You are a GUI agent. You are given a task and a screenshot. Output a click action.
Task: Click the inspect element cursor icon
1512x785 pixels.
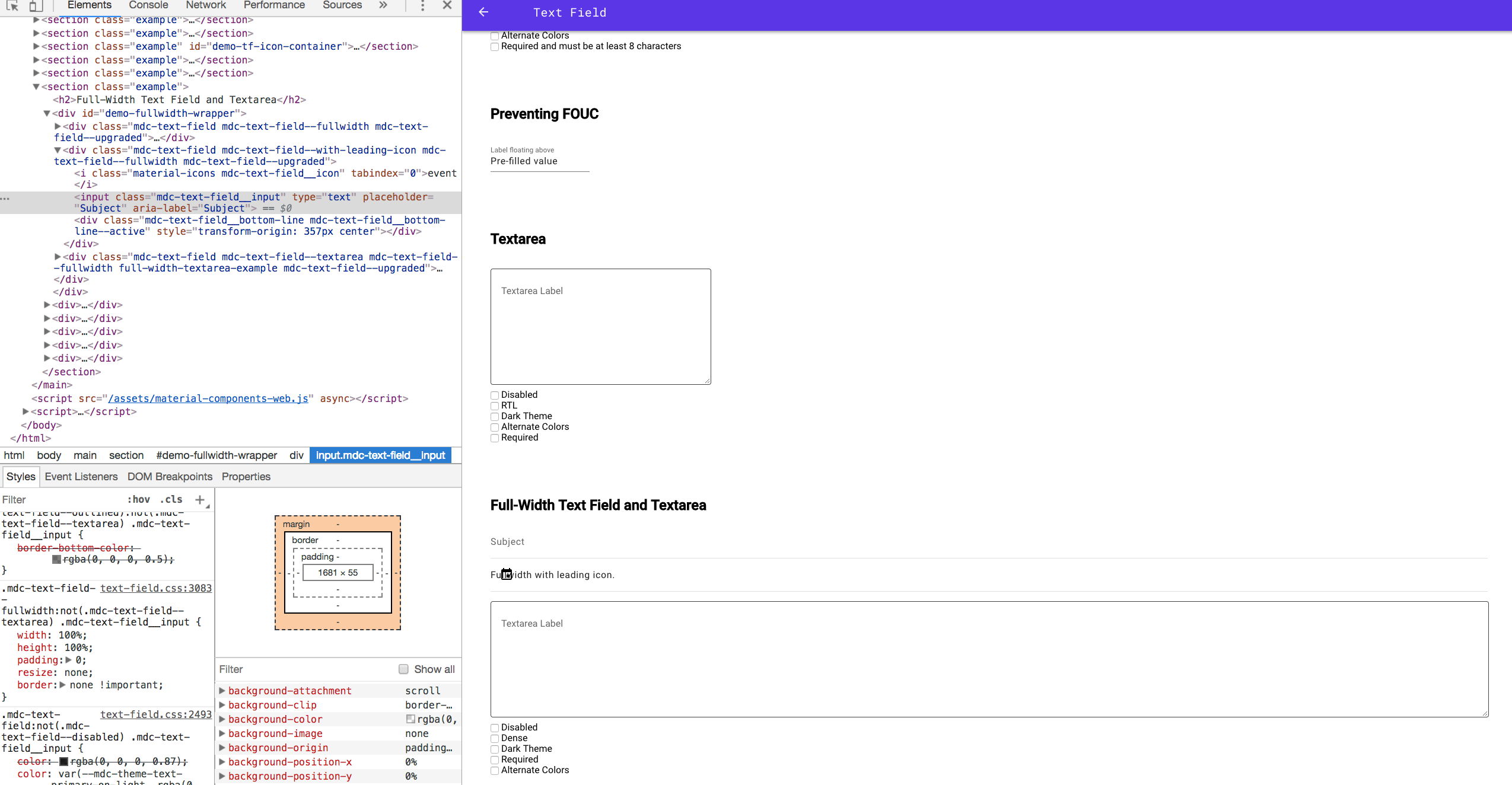[12, 5]
